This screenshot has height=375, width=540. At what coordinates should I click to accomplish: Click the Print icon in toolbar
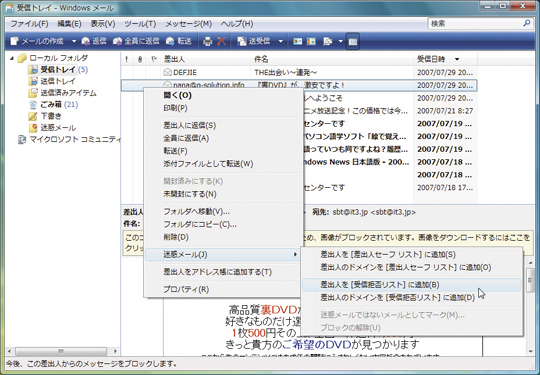tap(207, 41)
